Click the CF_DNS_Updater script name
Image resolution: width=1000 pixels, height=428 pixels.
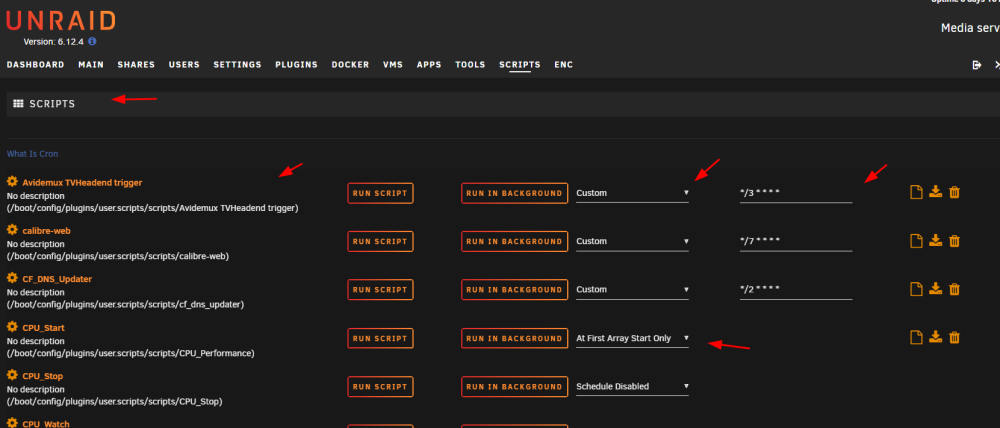pyautogui.click(x=57, y=279)
